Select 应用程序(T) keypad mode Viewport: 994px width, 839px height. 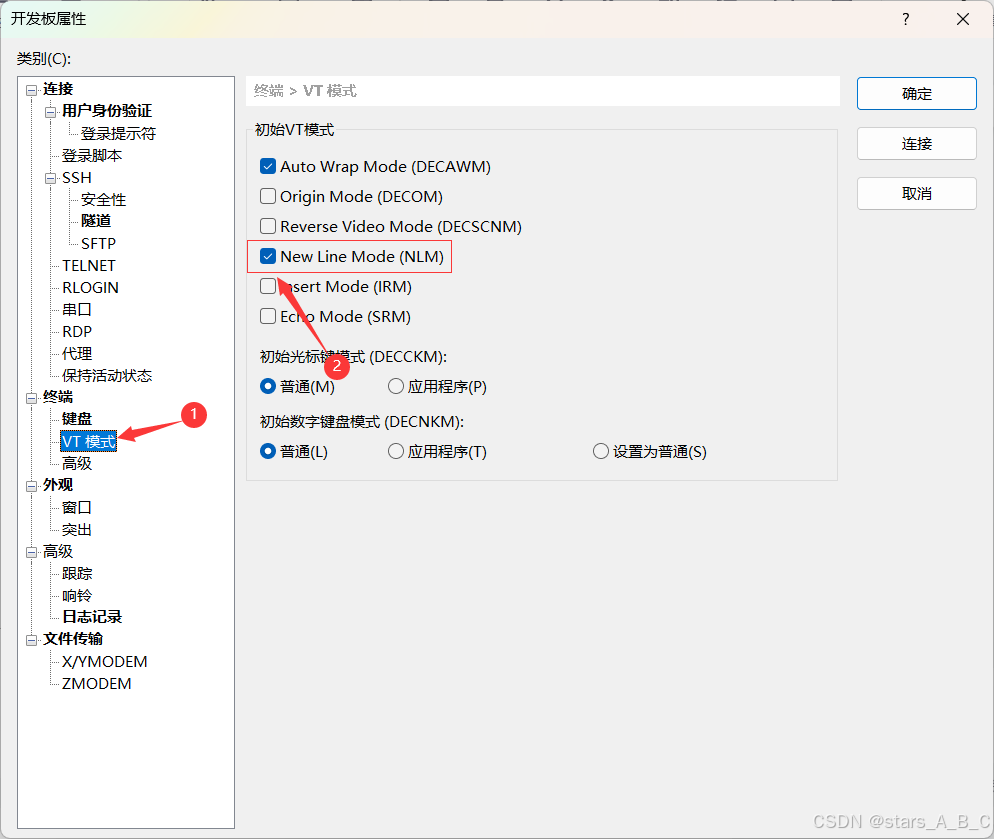click(x=395, y=451)
